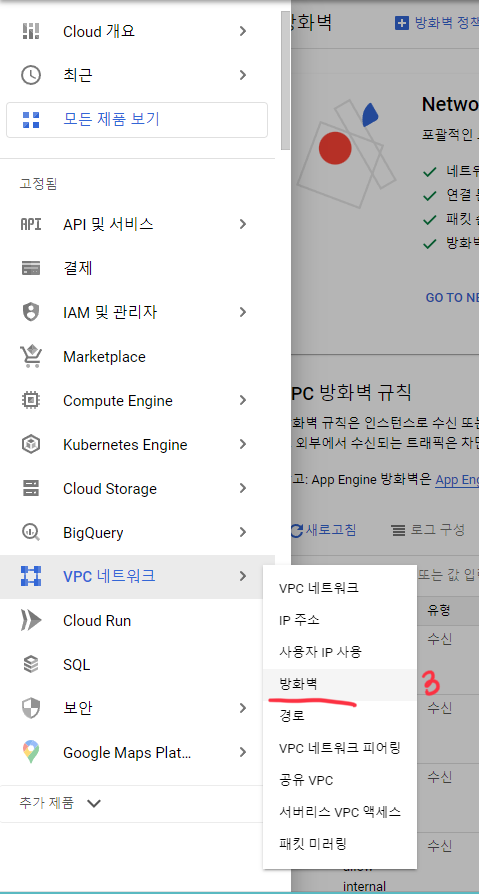Click the Compute Engine chip icon
479x894 pixels.
click(x=31, y=400)
